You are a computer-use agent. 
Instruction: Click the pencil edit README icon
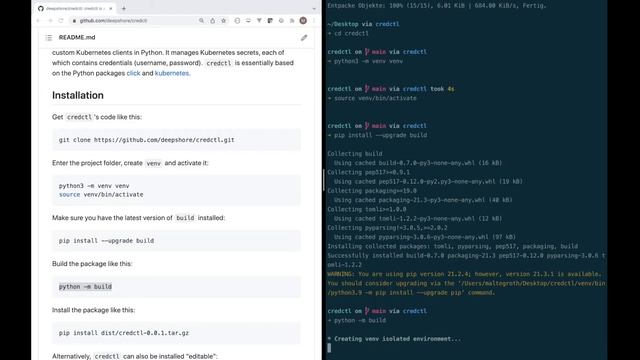point(304,38)
